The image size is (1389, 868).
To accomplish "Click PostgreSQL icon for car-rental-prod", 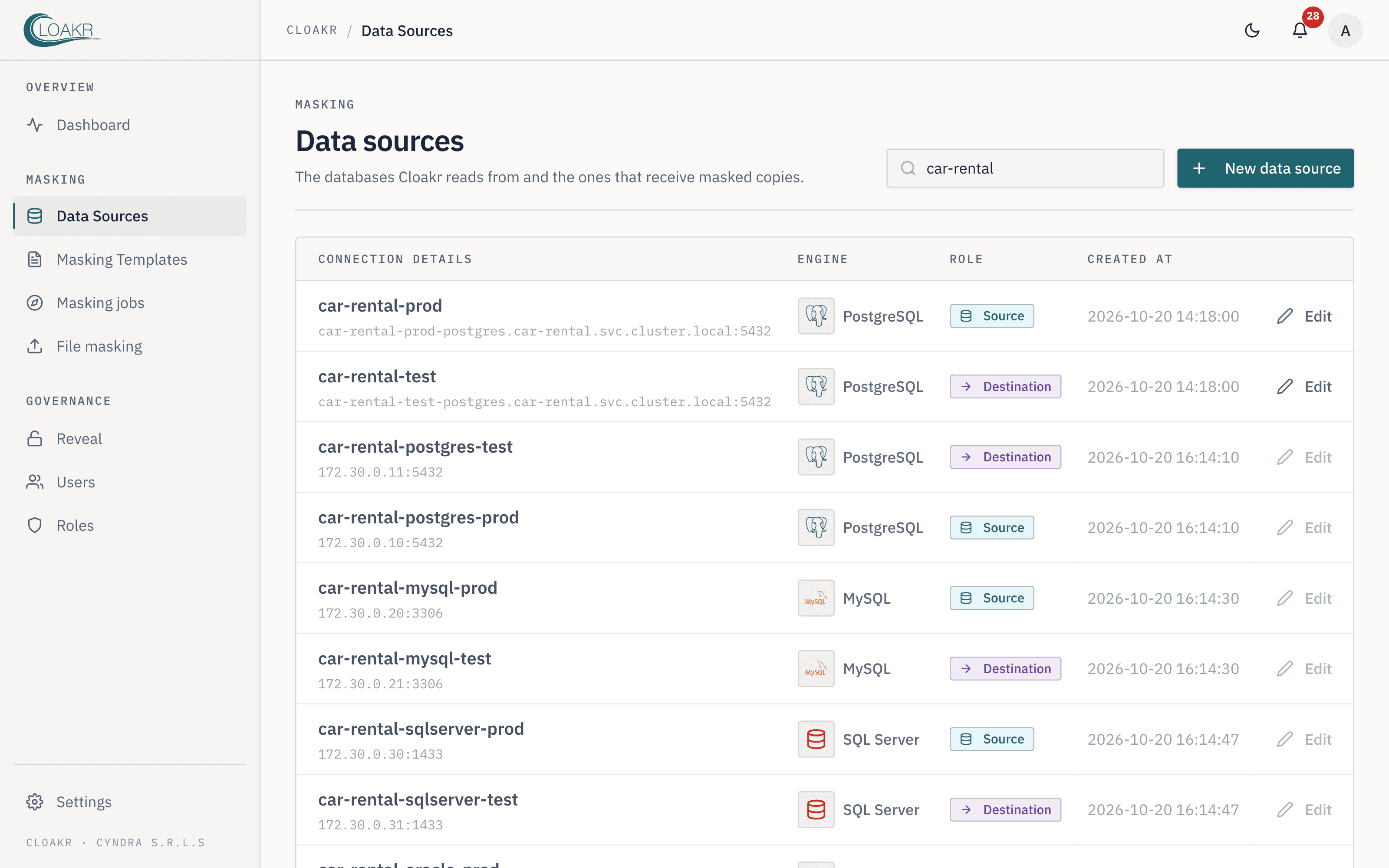I will coord(816,316).
